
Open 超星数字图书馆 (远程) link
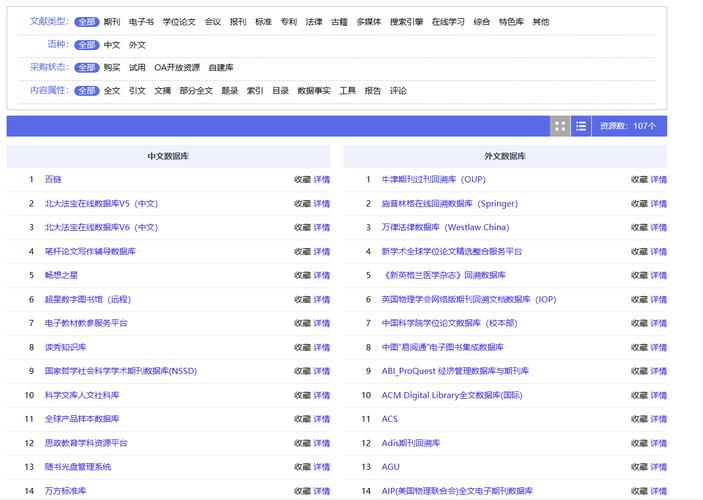click(88, 300)
